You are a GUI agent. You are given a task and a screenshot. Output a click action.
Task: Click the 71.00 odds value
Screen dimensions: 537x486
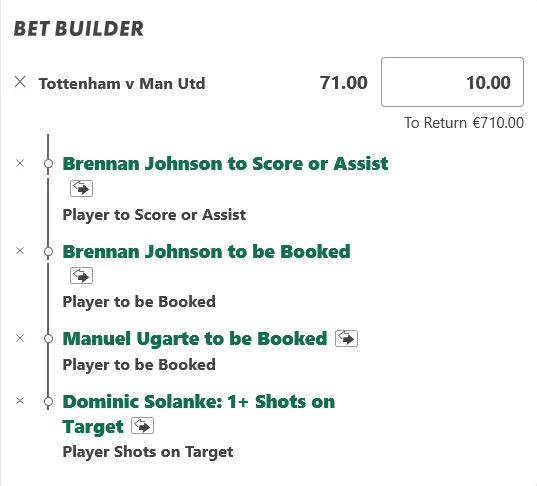tap(344, 83)
